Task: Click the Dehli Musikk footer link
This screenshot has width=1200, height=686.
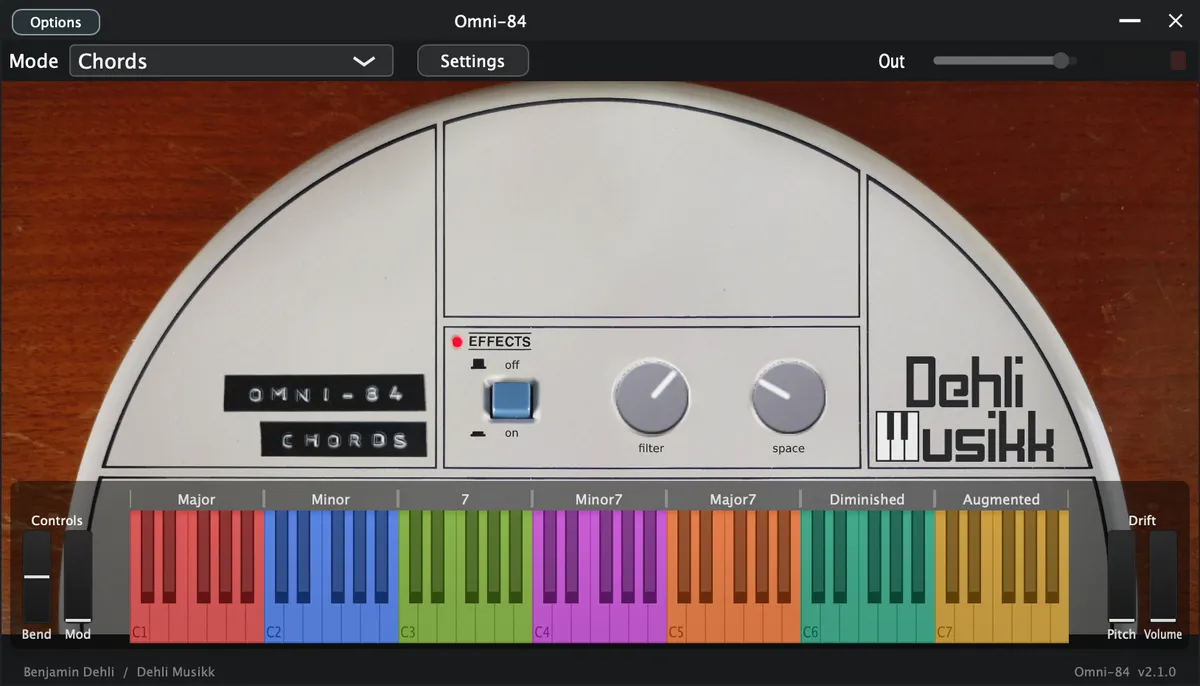Action: click(176, 672)
